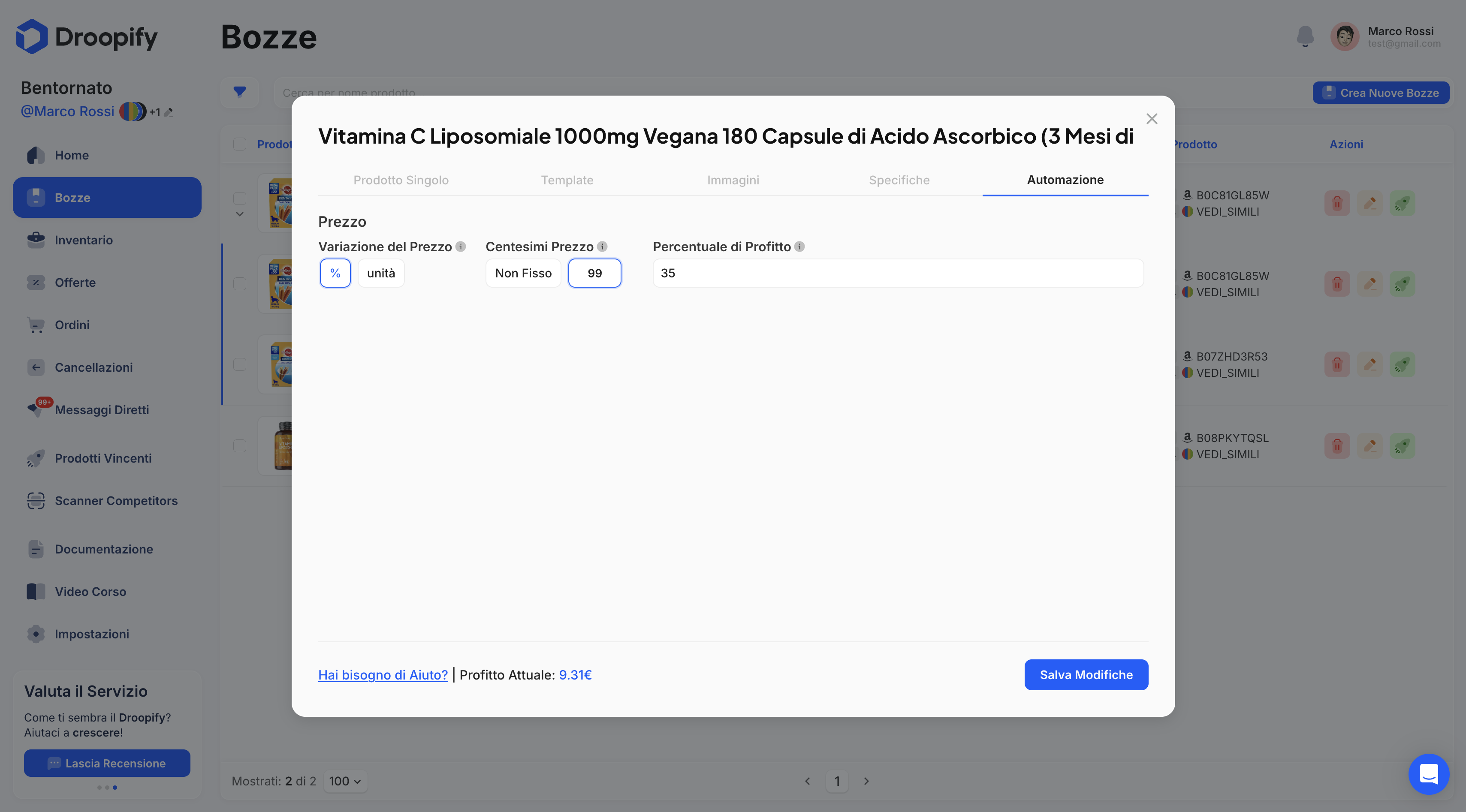1466x812 pixels.
Task: Select active carousel dot in rating card
Action: (115, 788)
